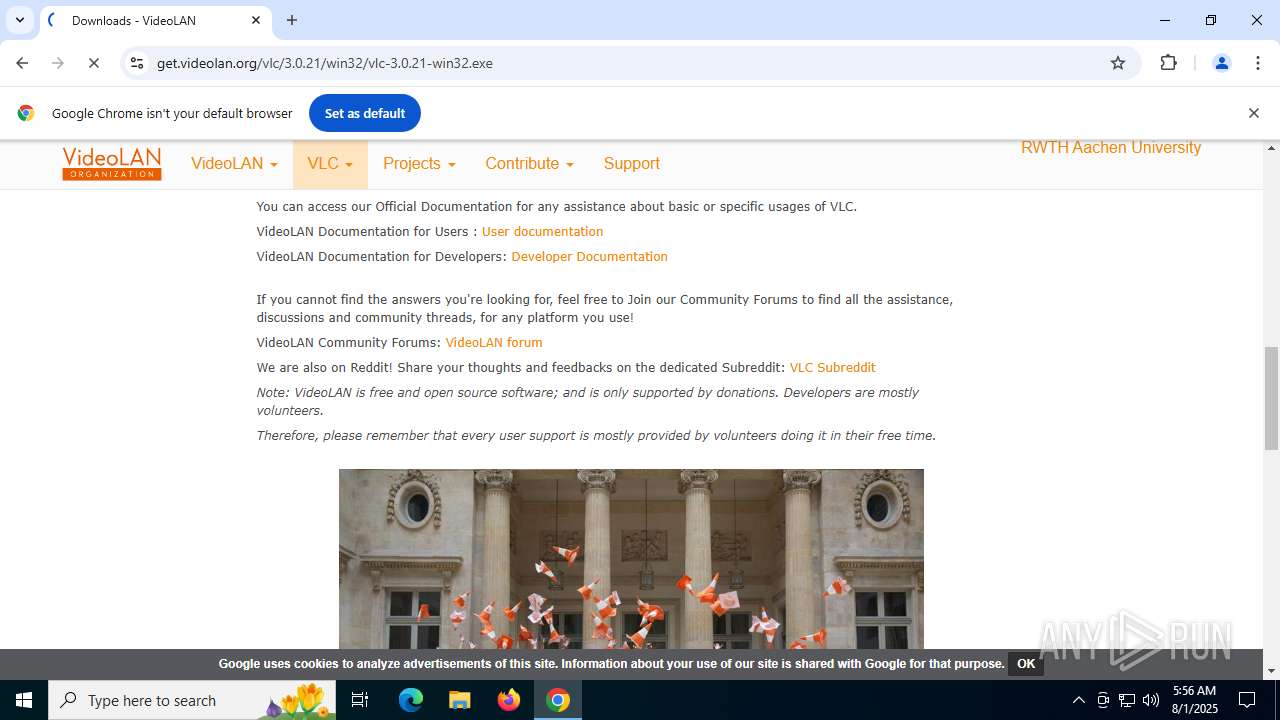
Task: Accept cookie notice with OK button
Action: click(x=1026, y=664)
